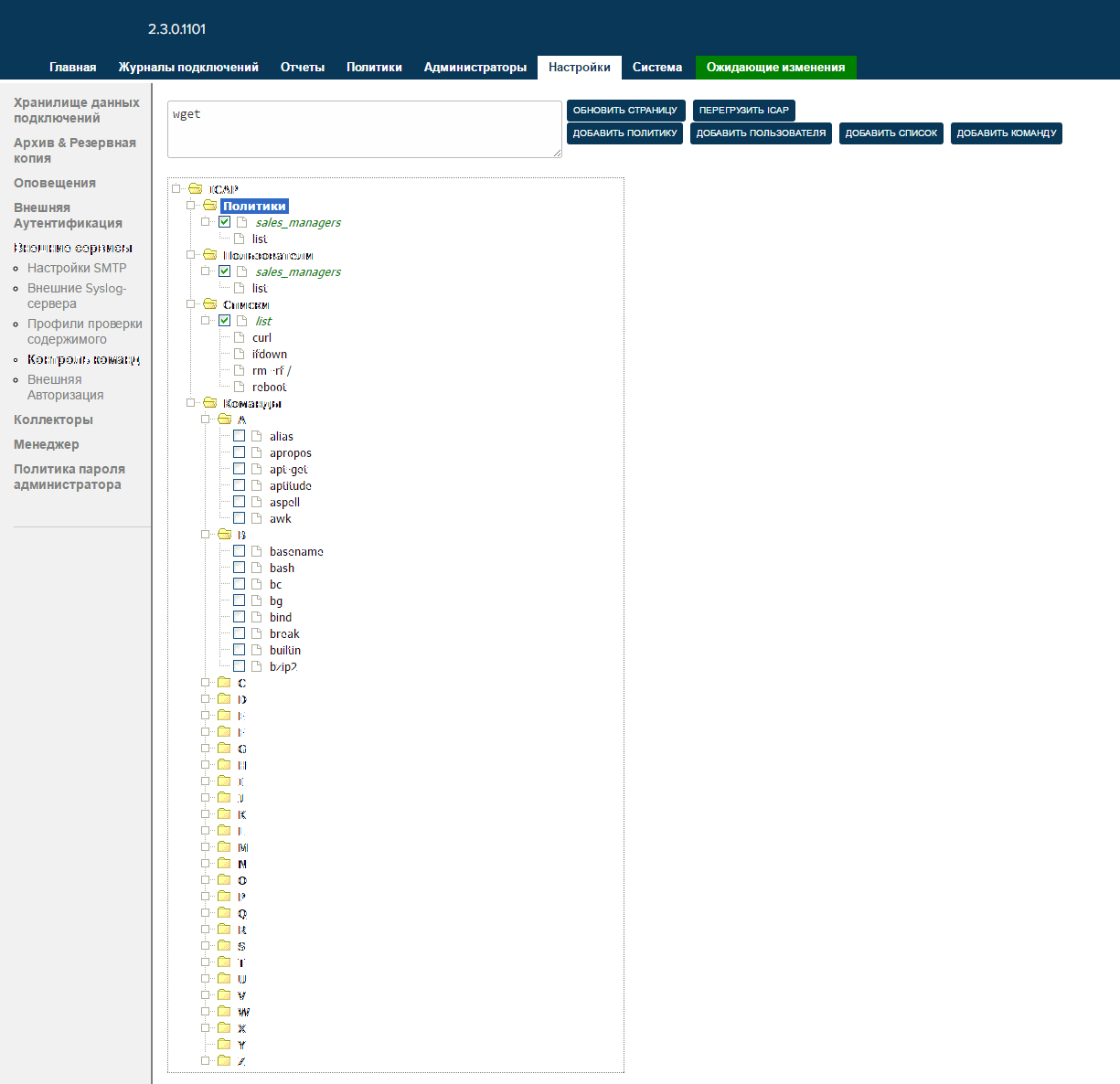
Task: Click the Команды folder icon
Action: [x=210, y=404]
